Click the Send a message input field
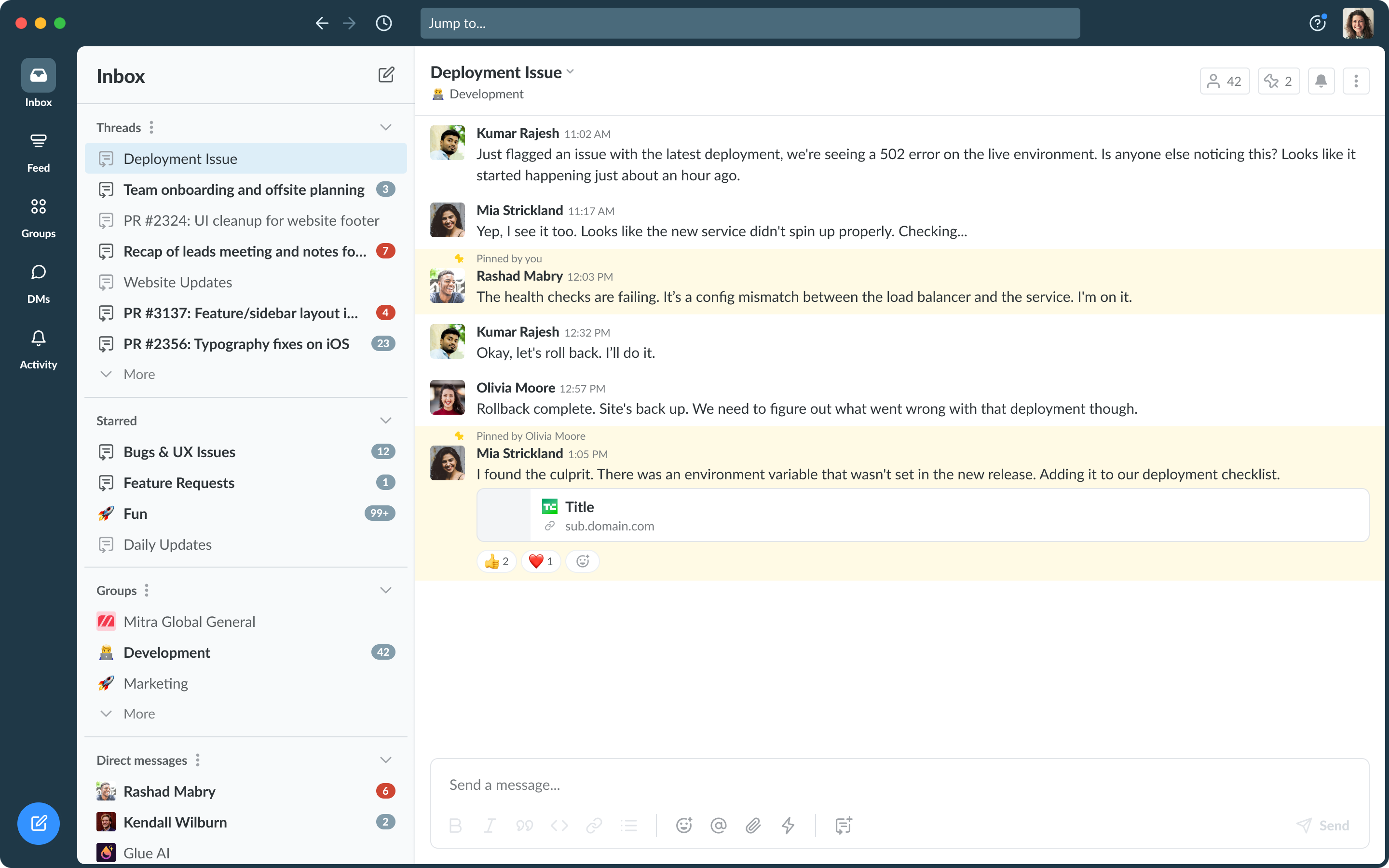This screenshot has width=1389, height=868. pyautogui.click(x=861, y=785)
